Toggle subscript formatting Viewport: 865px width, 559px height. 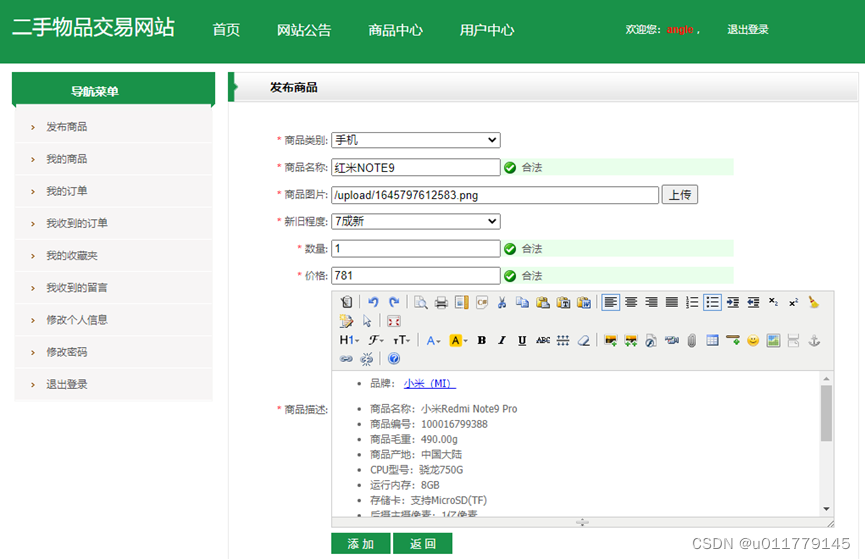[x=773, y=302]
